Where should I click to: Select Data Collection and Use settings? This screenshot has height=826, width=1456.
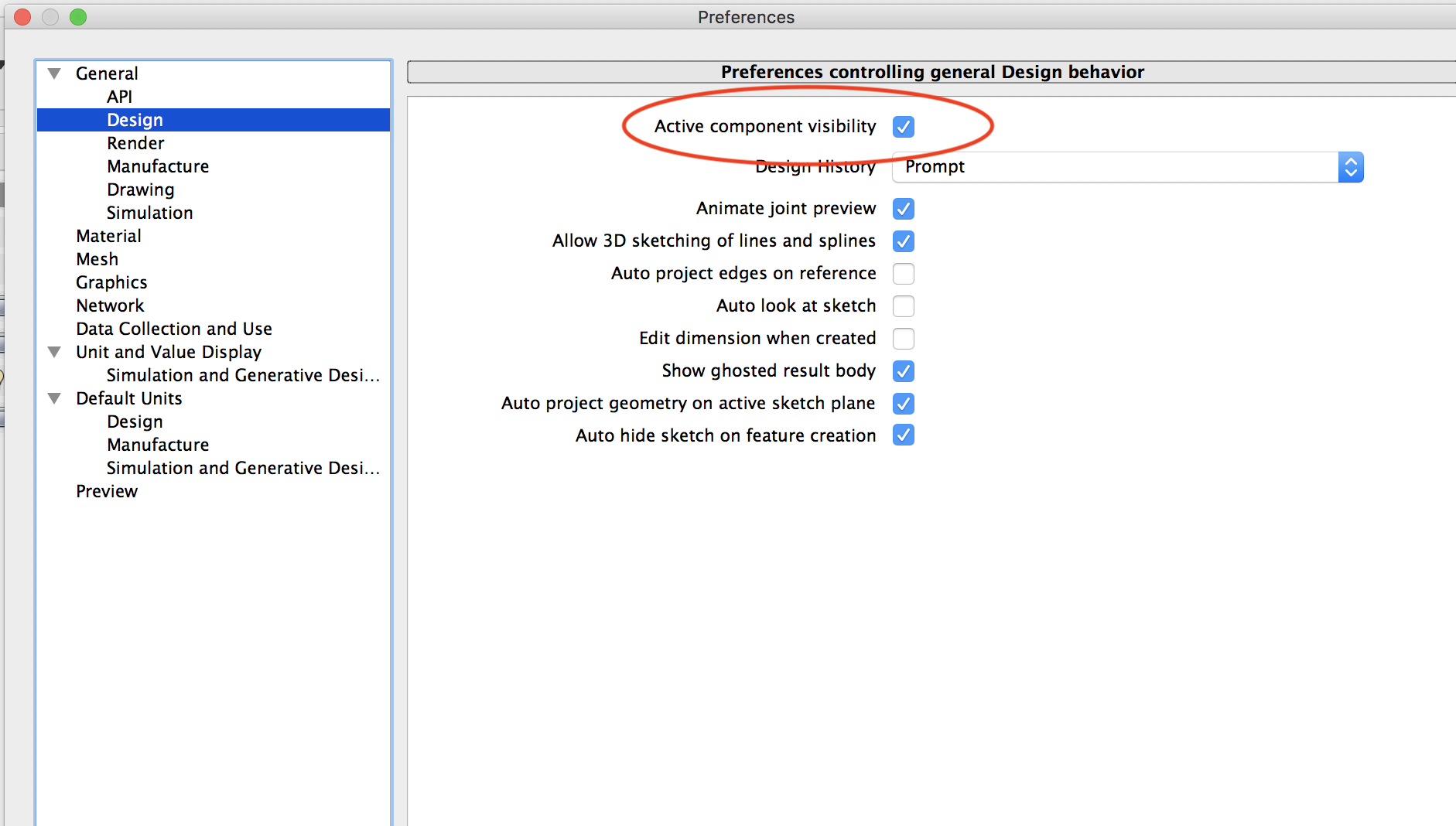173,328
